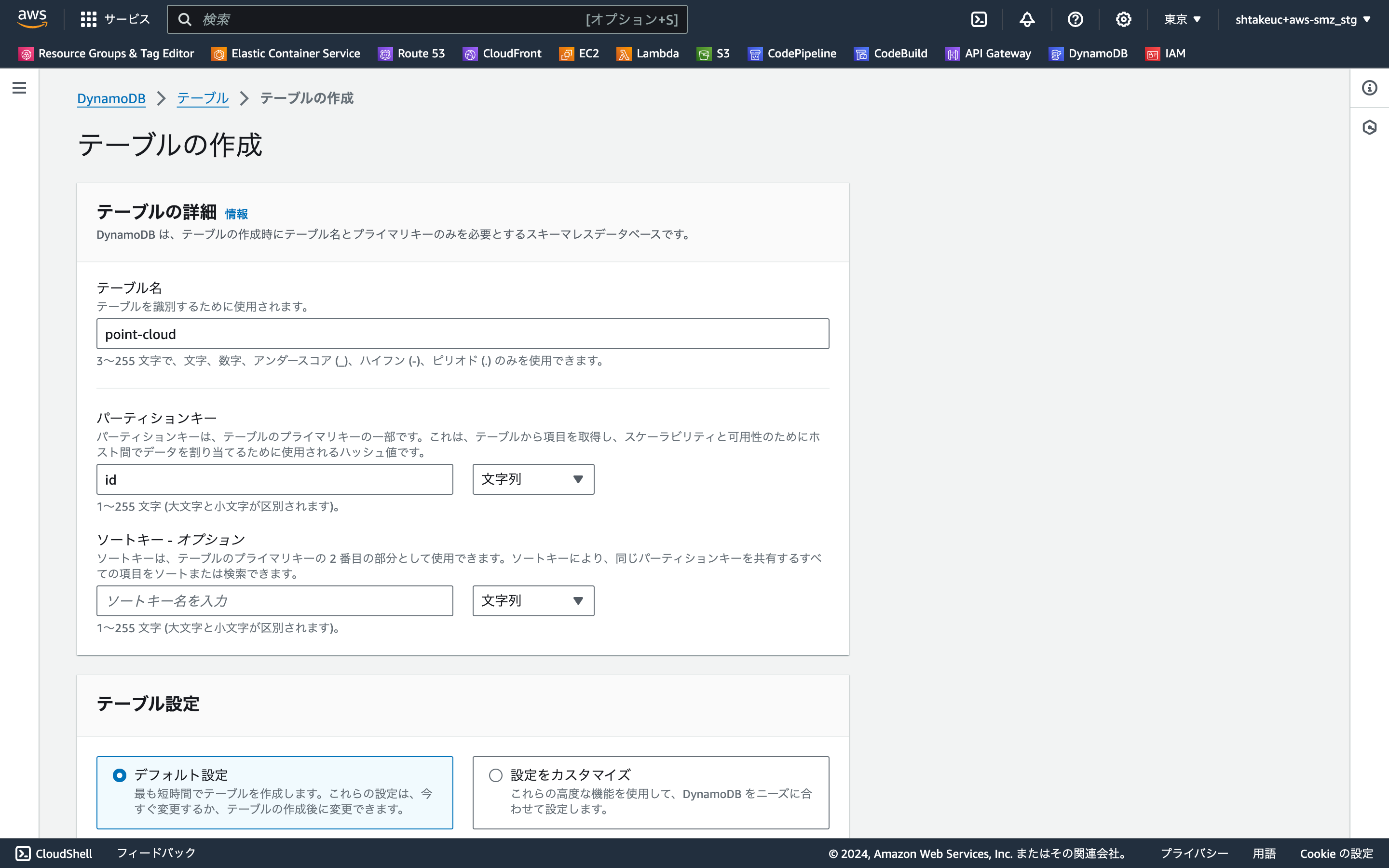
Task: Open the 情報 help link
Action: (x=235, y=214)
